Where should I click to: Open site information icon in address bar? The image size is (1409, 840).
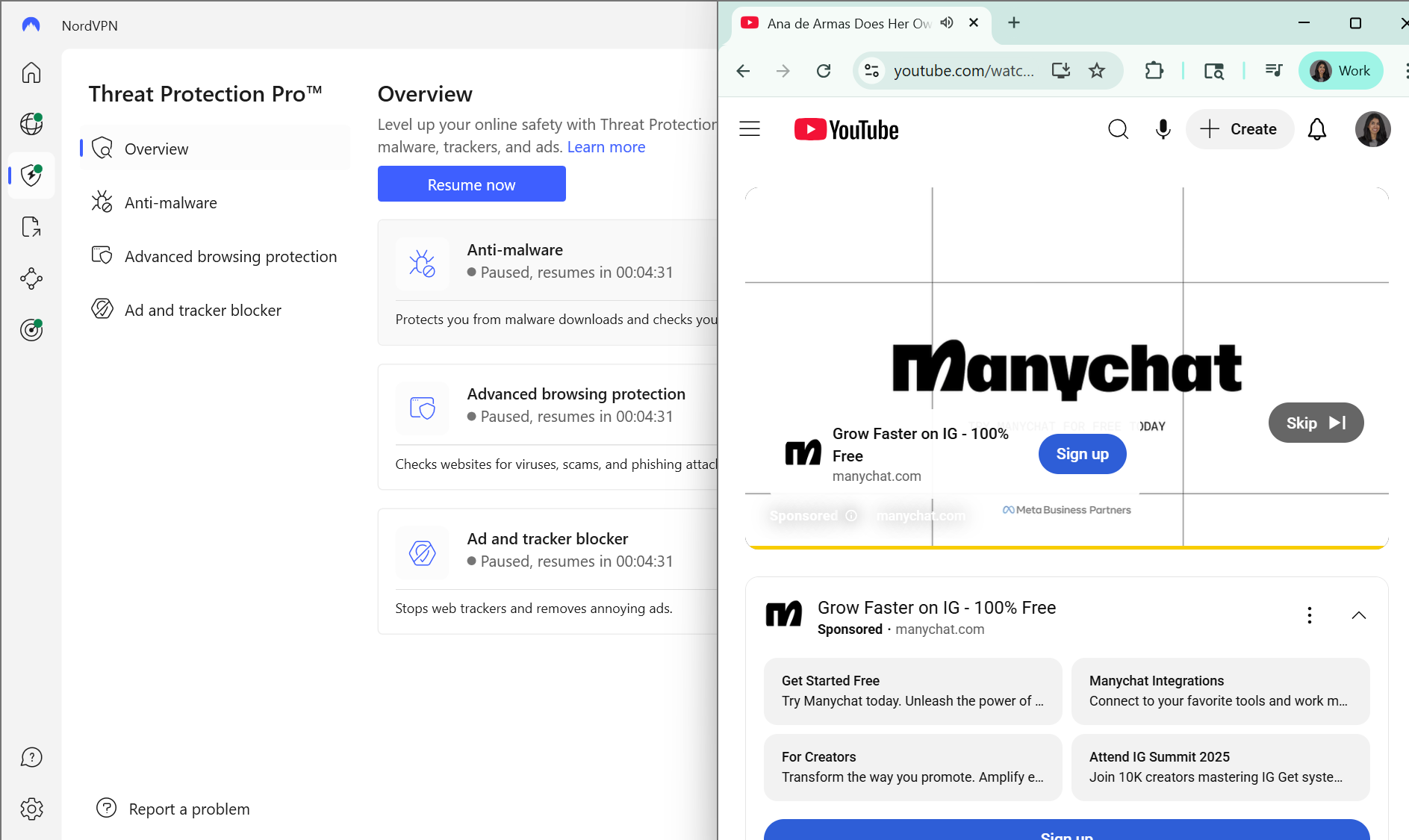click(871, 71)
